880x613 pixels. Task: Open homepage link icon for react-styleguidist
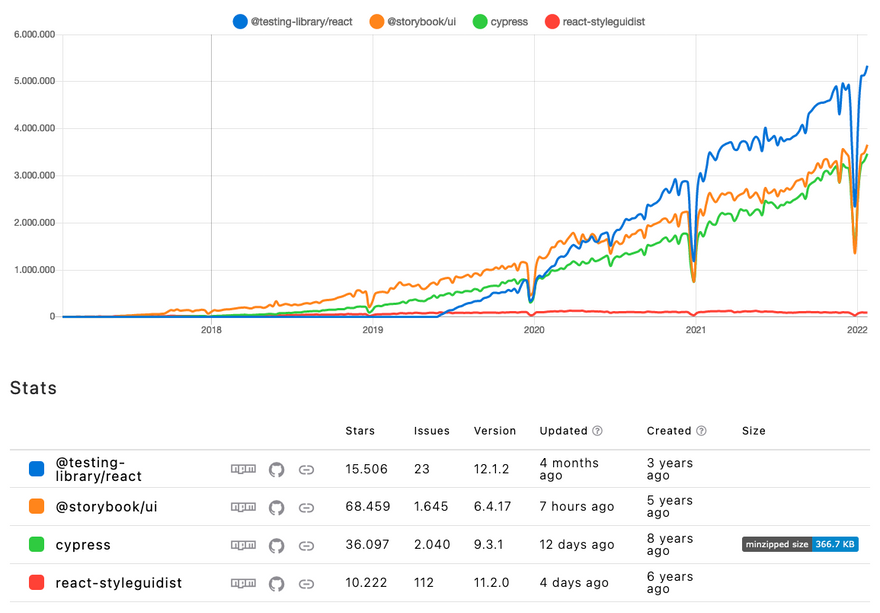(307, 583)
